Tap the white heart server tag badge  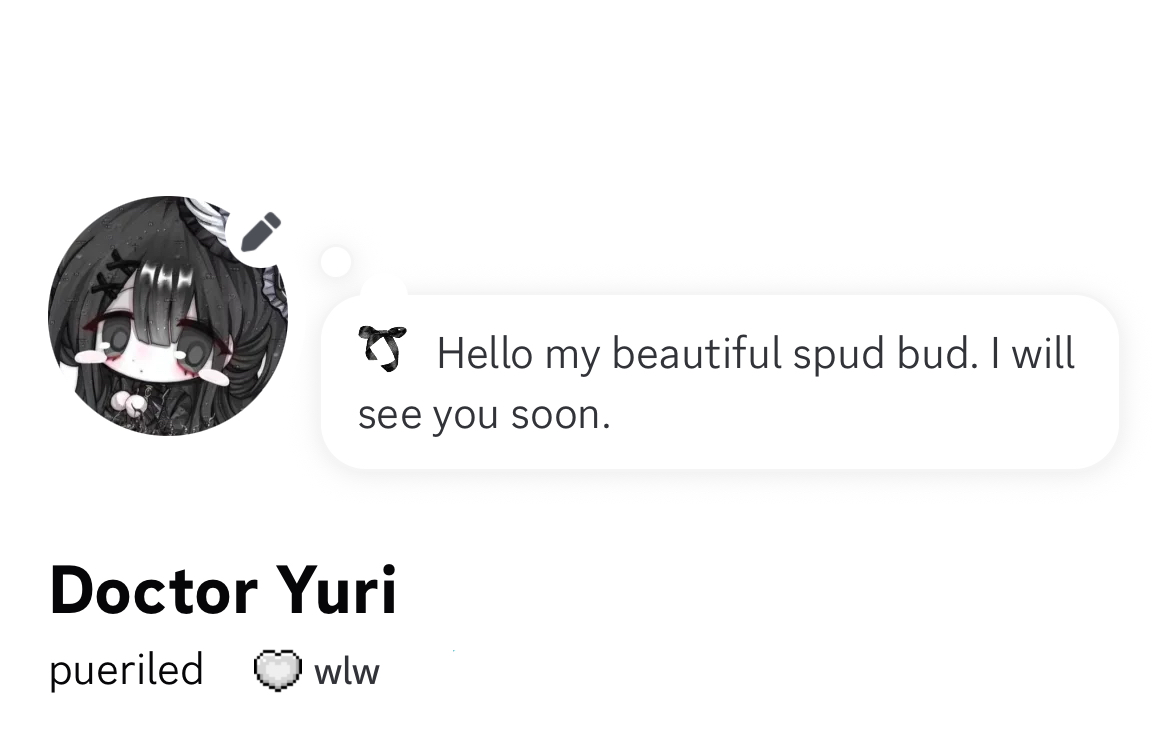pos(278,670)
